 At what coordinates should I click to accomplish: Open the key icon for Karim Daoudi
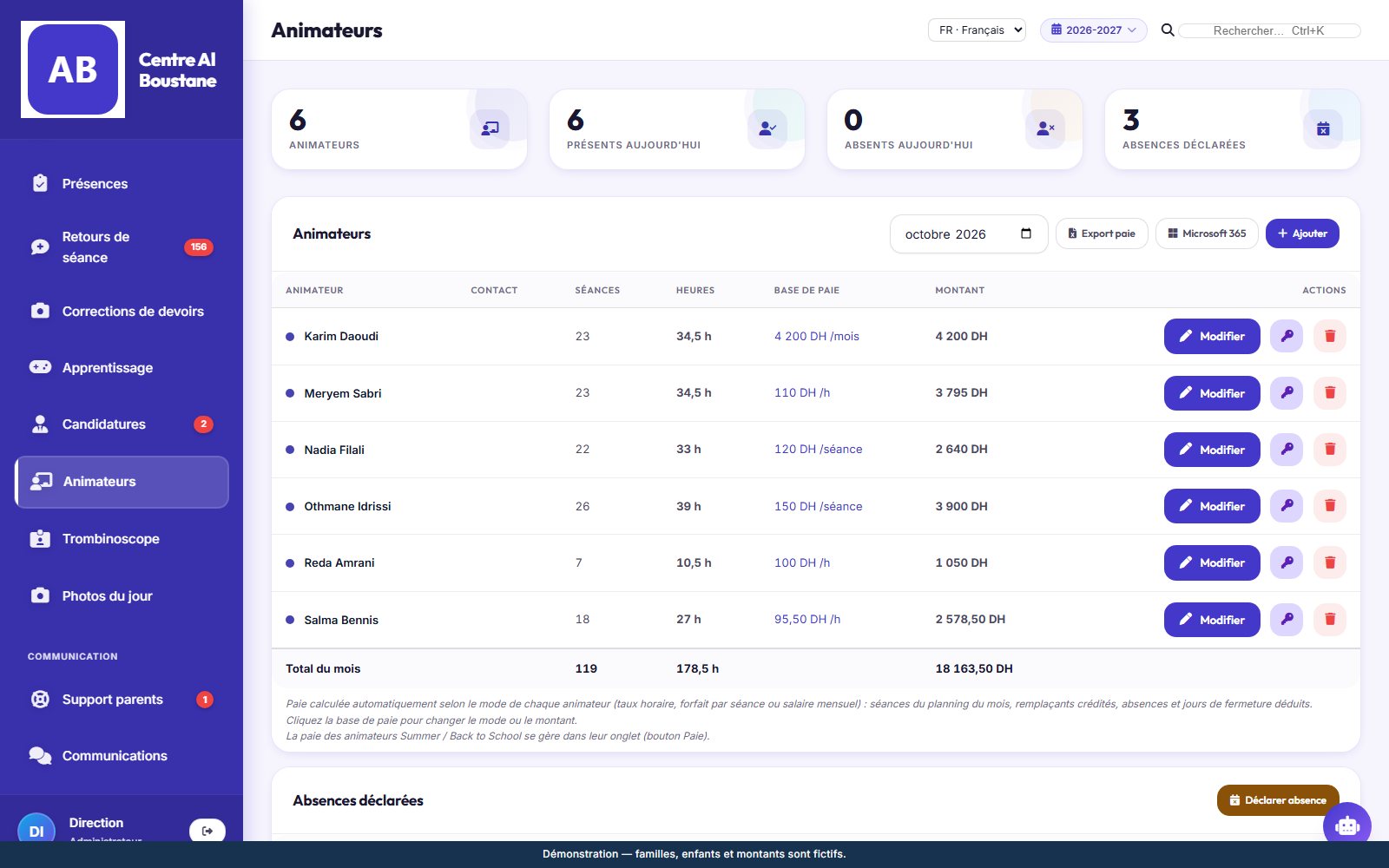point(1287,336)
